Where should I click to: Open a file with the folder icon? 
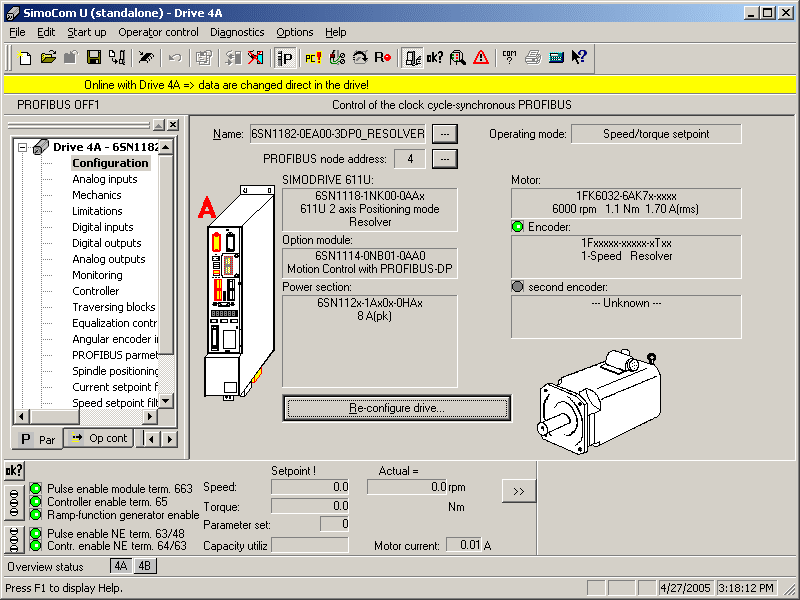tap(48, 58)
